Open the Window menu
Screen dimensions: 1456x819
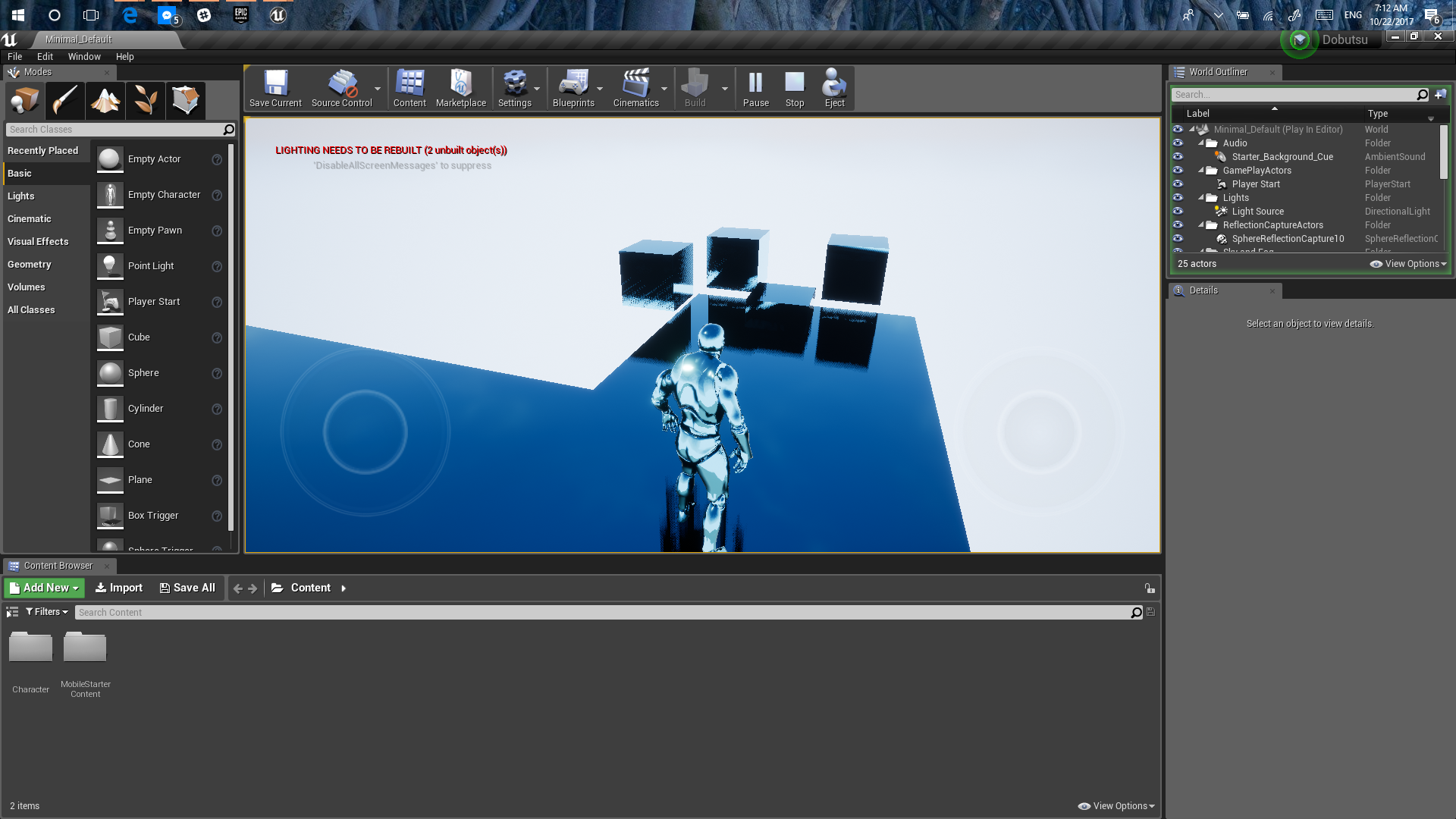click(x=84, y=57)
